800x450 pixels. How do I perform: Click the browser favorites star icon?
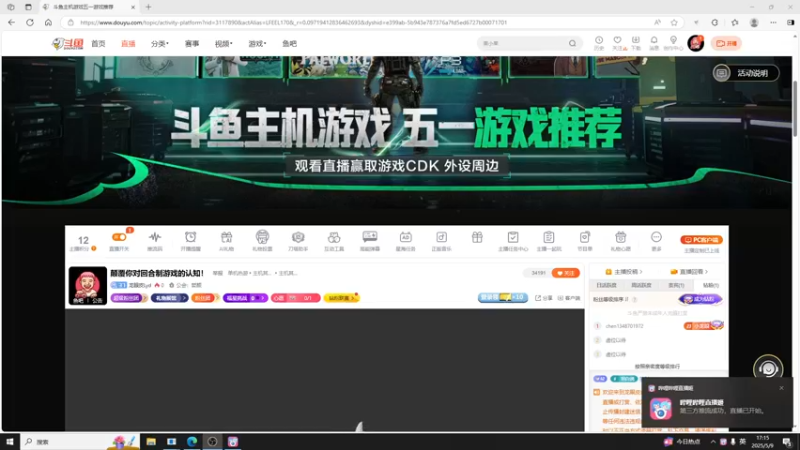coord(674,22)
